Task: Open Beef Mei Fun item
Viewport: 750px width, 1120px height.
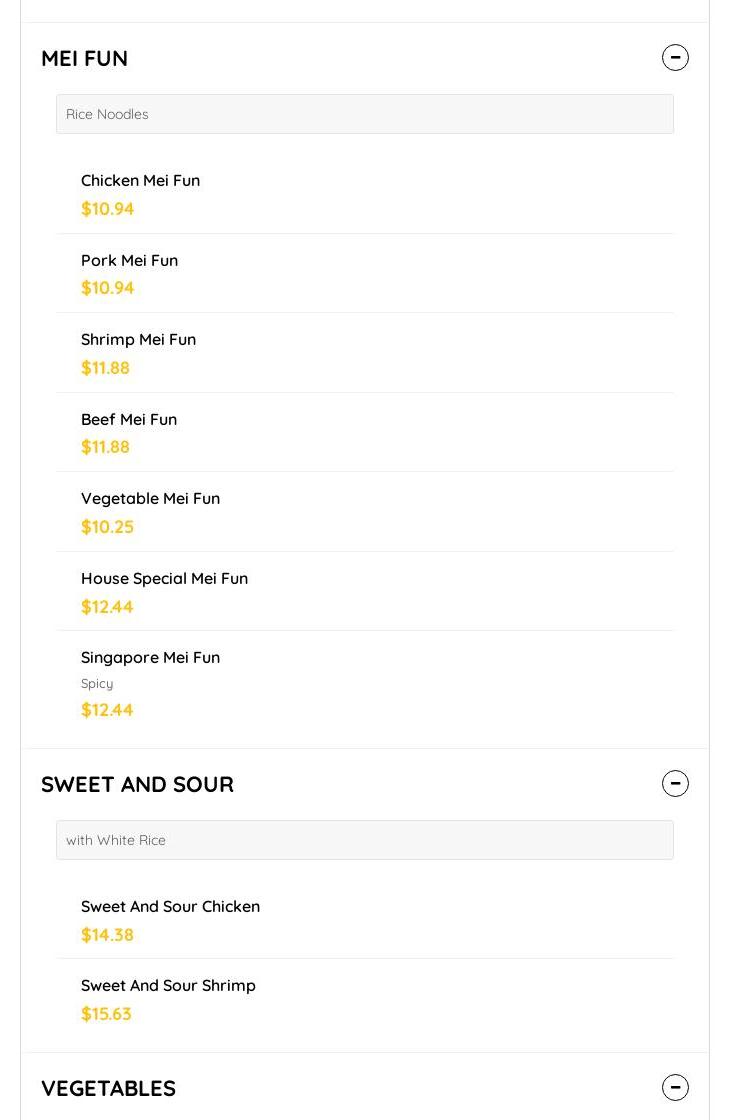Action: coord(129,420)
